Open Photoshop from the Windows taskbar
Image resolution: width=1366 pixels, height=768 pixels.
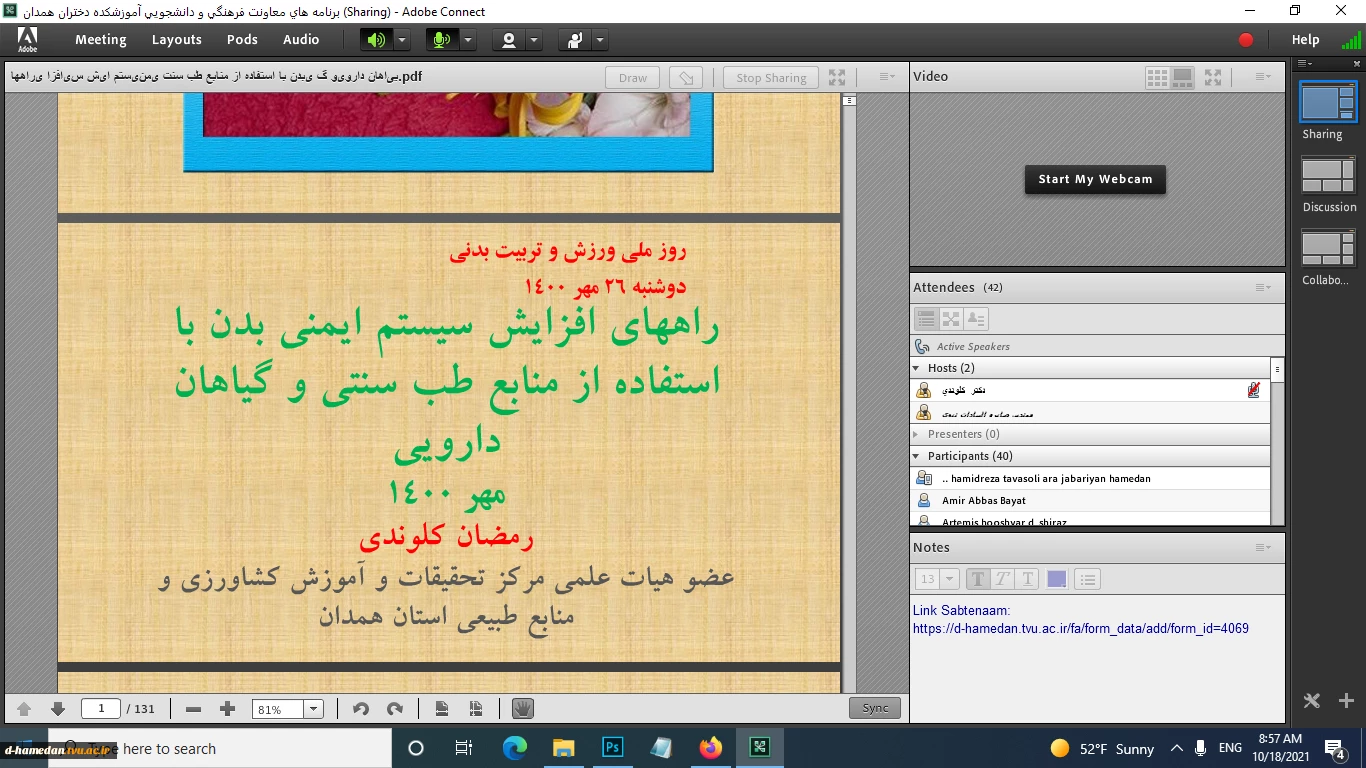pyautogui.click(x=613, y=748)
